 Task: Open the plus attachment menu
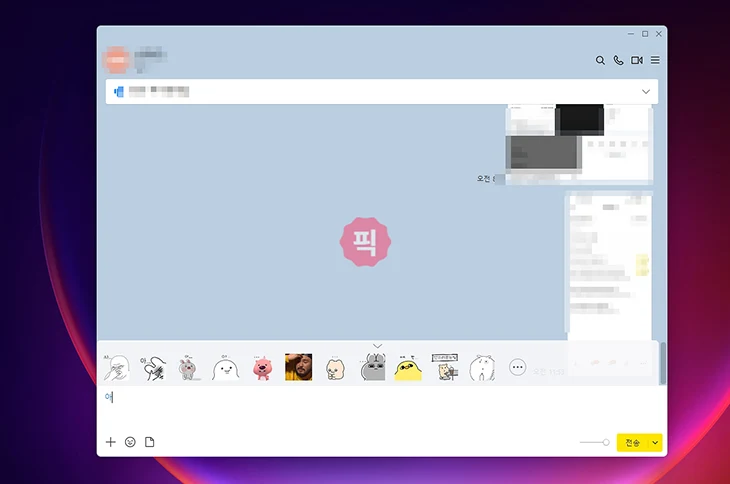coord(110,442)
